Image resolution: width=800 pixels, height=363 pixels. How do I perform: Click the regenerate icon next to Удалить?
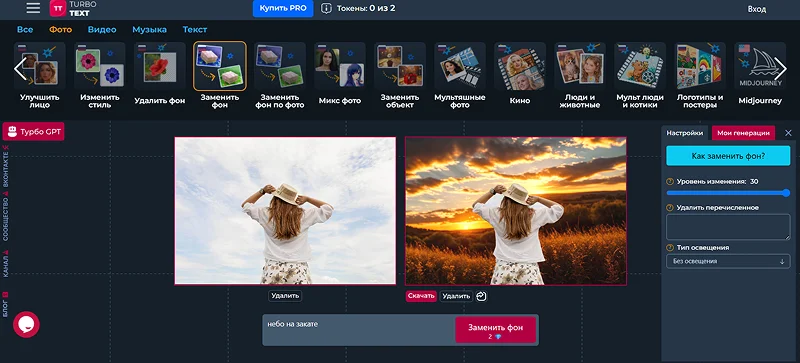coord(481,296)
